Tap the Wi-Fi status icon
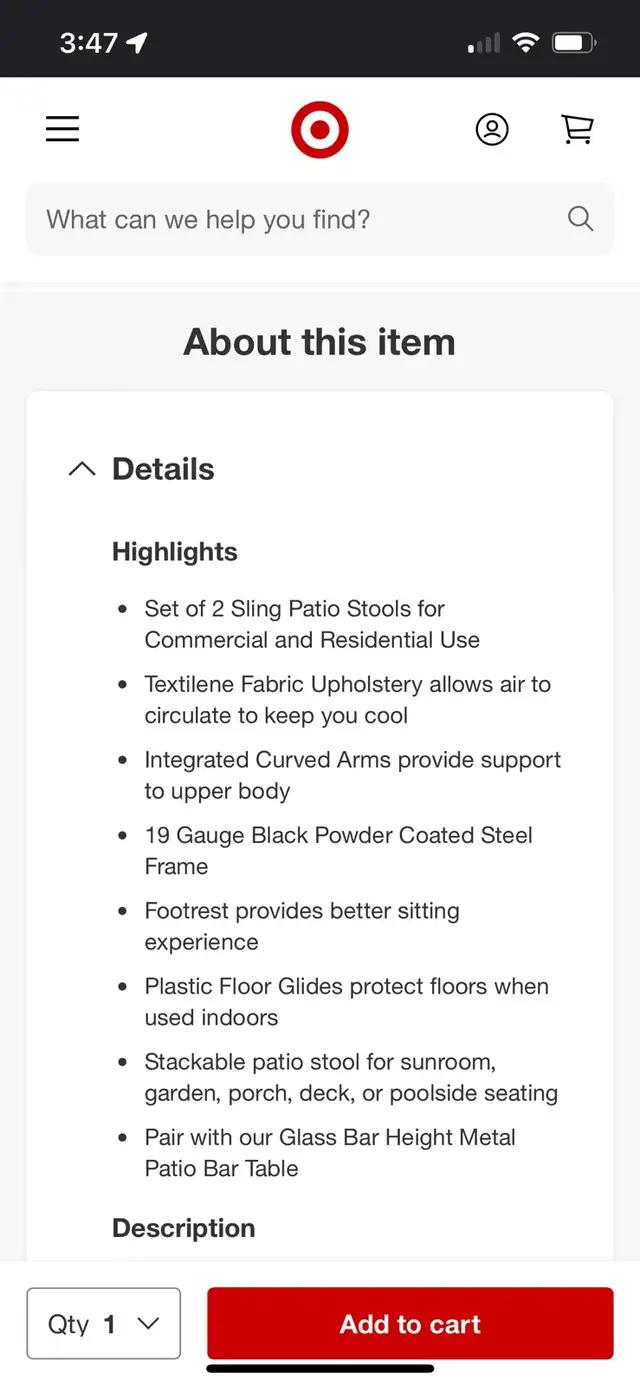 click(x=525, y=43)
